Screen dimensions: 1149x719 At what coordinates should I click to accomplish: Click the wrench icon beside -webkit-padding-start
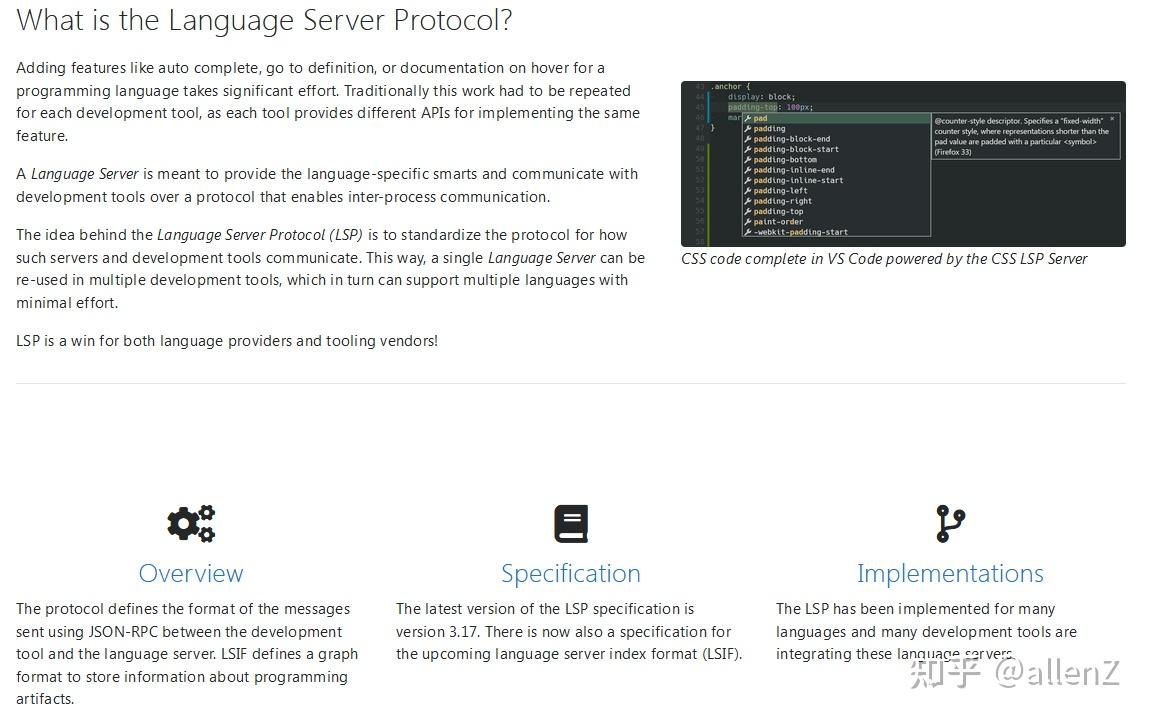[748, 232]
